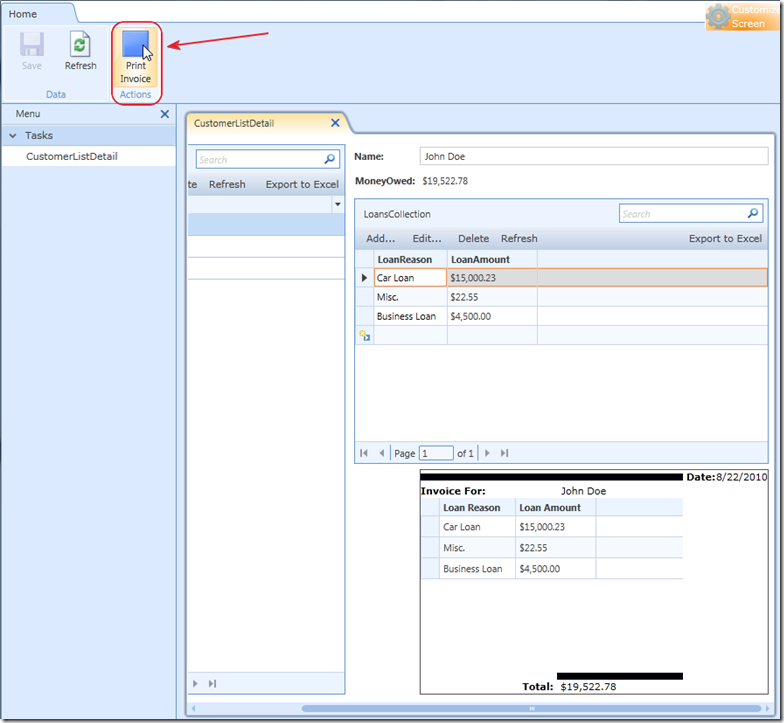
Task: Select the $15,000.23 amount cell in grid
Action: point(492,278)
